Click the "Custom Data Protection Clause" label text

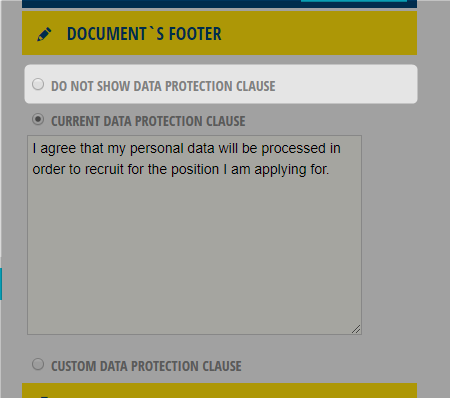(146, 366)
